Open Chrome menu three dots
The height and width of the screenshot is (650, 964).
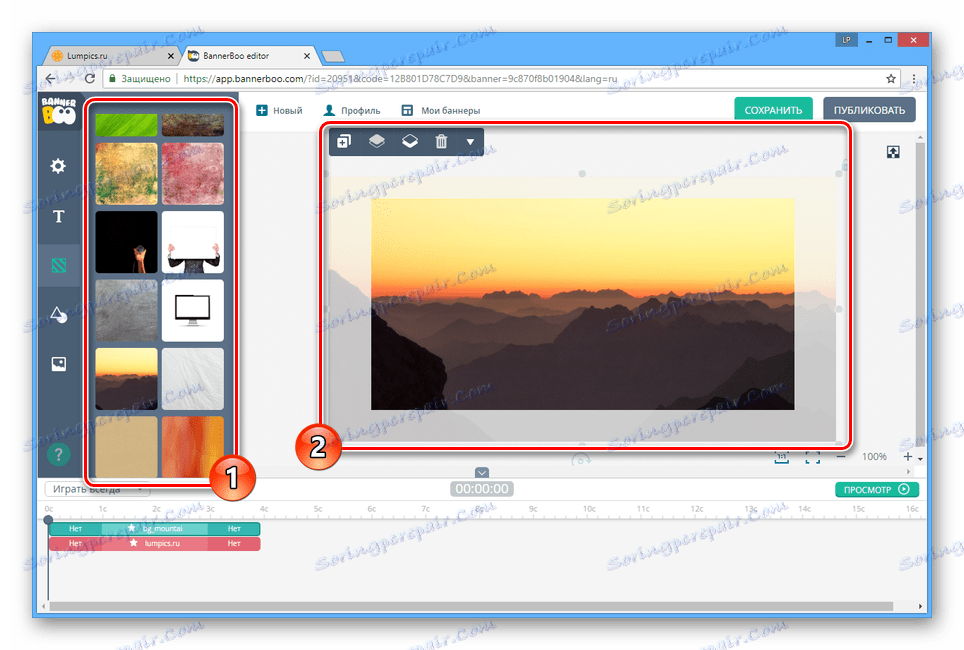click(914, 79)
